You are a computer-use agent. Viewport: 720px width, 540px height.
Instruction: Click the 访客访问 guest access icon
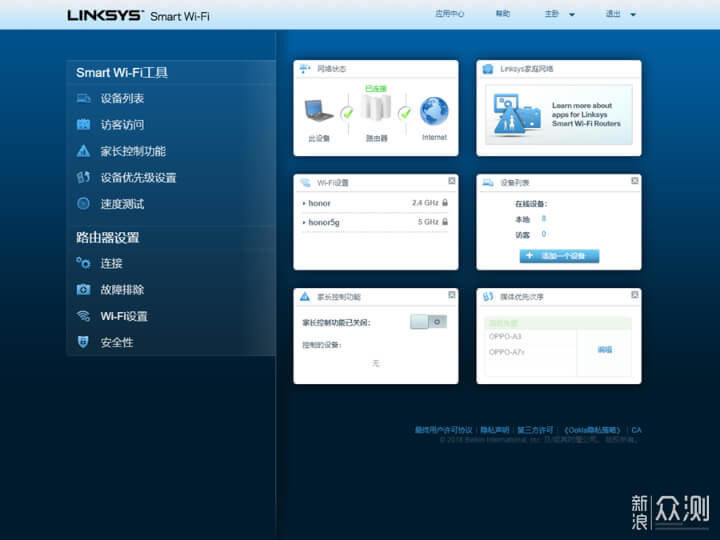pos(83,125)
